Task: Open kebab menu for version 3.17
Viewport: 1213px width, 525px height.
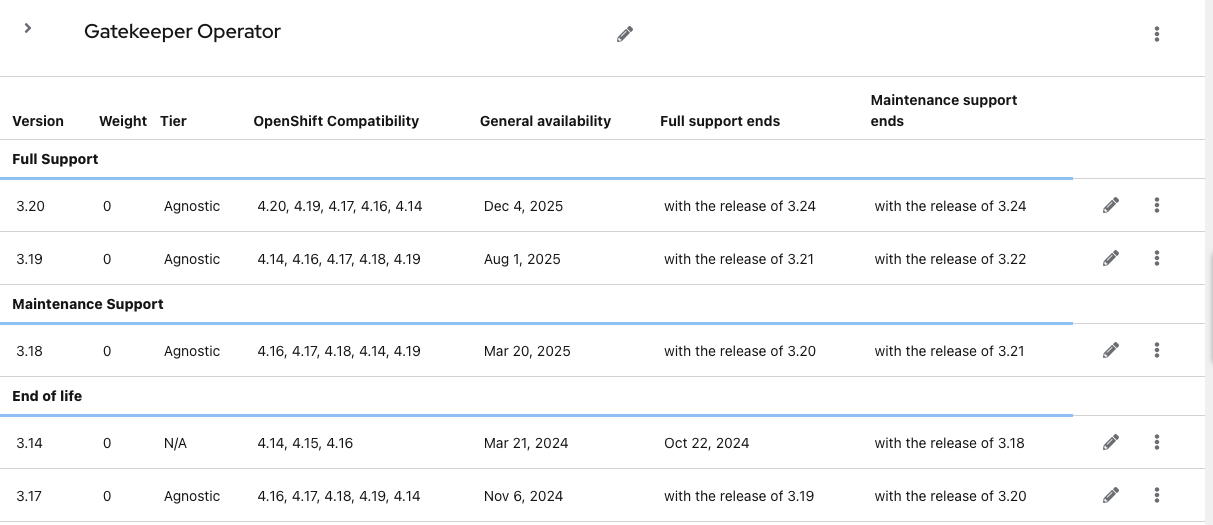Action: click(1157, 495)
